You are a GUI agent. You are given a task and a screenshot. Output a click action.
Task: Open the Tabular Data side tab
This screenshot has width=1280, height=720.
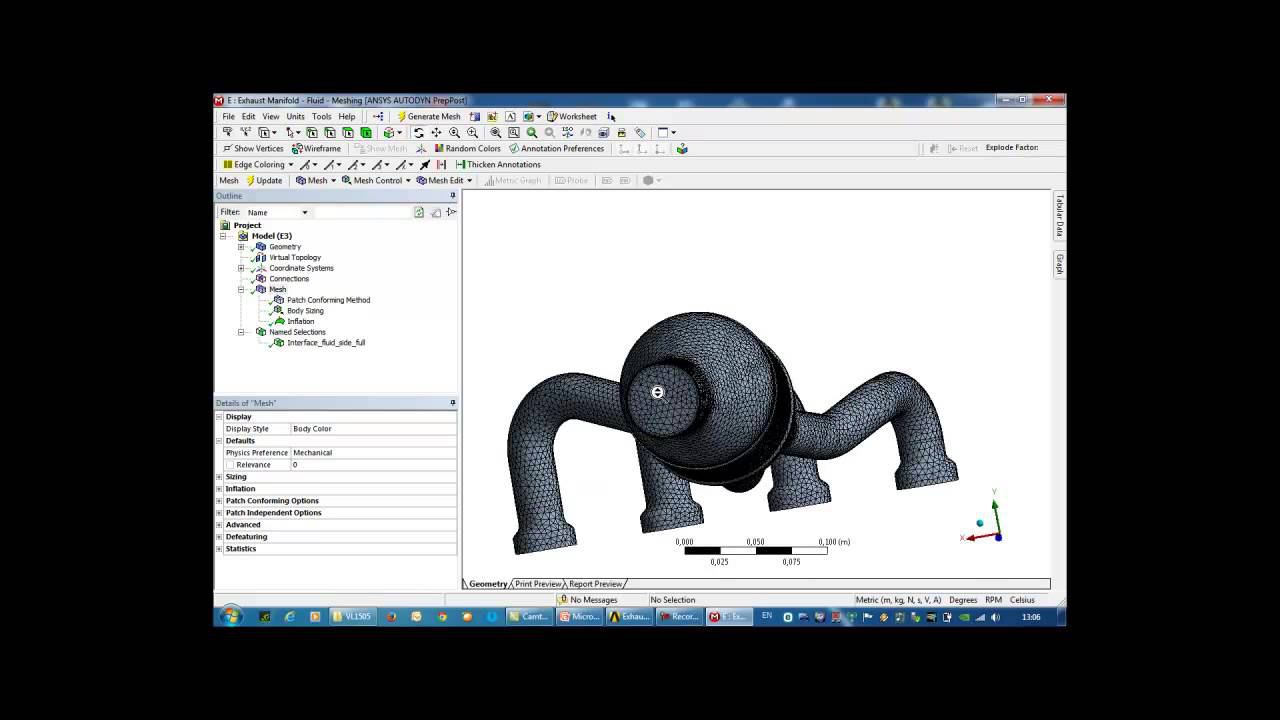point(1059,217)
